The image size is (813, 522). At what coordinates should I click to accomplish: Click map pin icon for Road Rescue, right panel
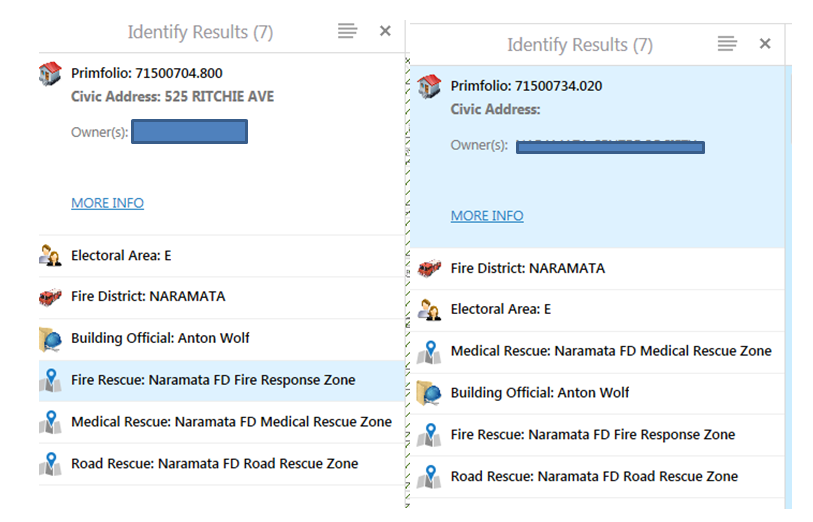pos(429,477)
